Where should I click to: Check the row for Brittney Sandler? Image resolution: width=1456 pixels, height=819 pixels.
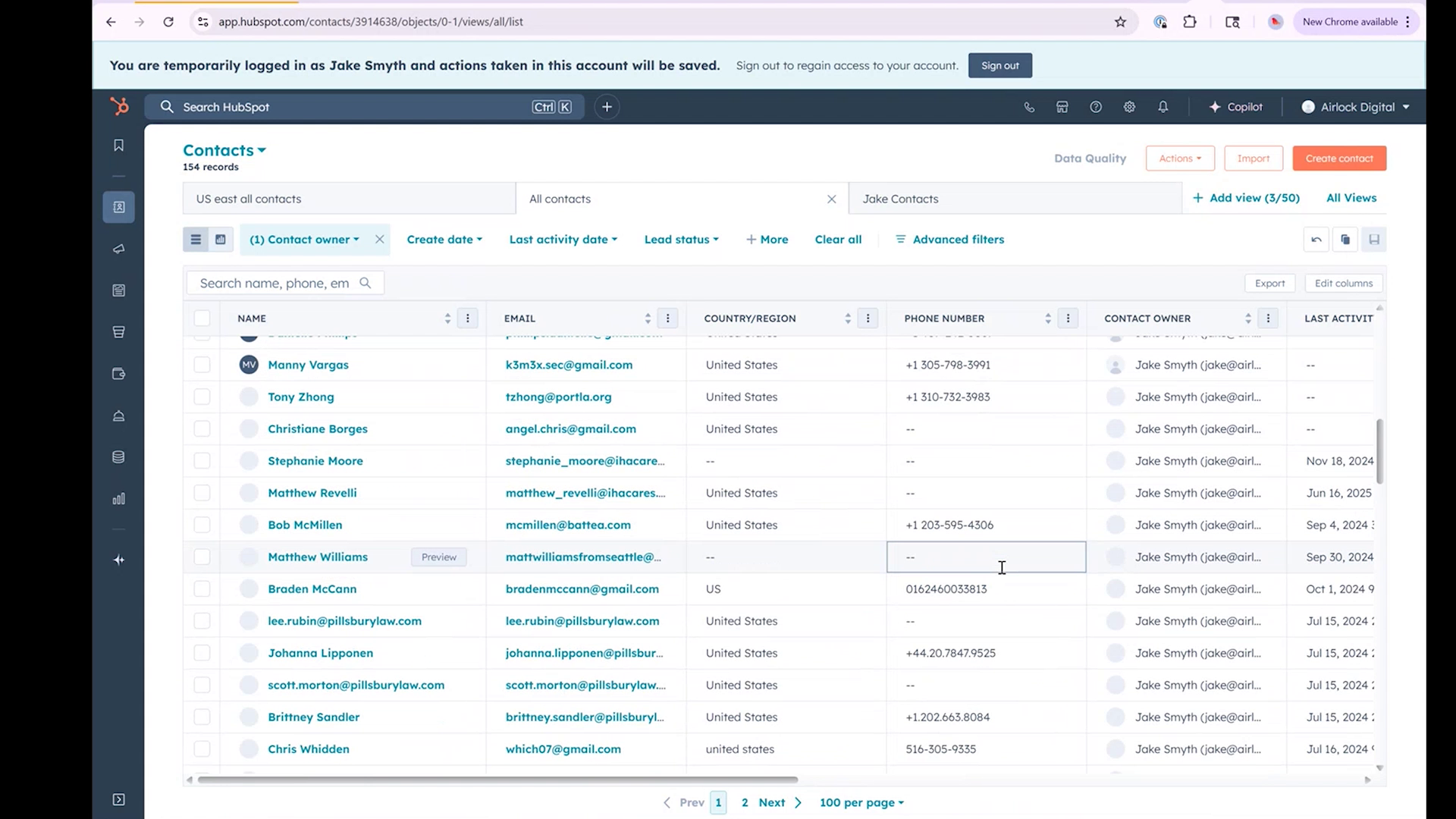click(202, 717)
